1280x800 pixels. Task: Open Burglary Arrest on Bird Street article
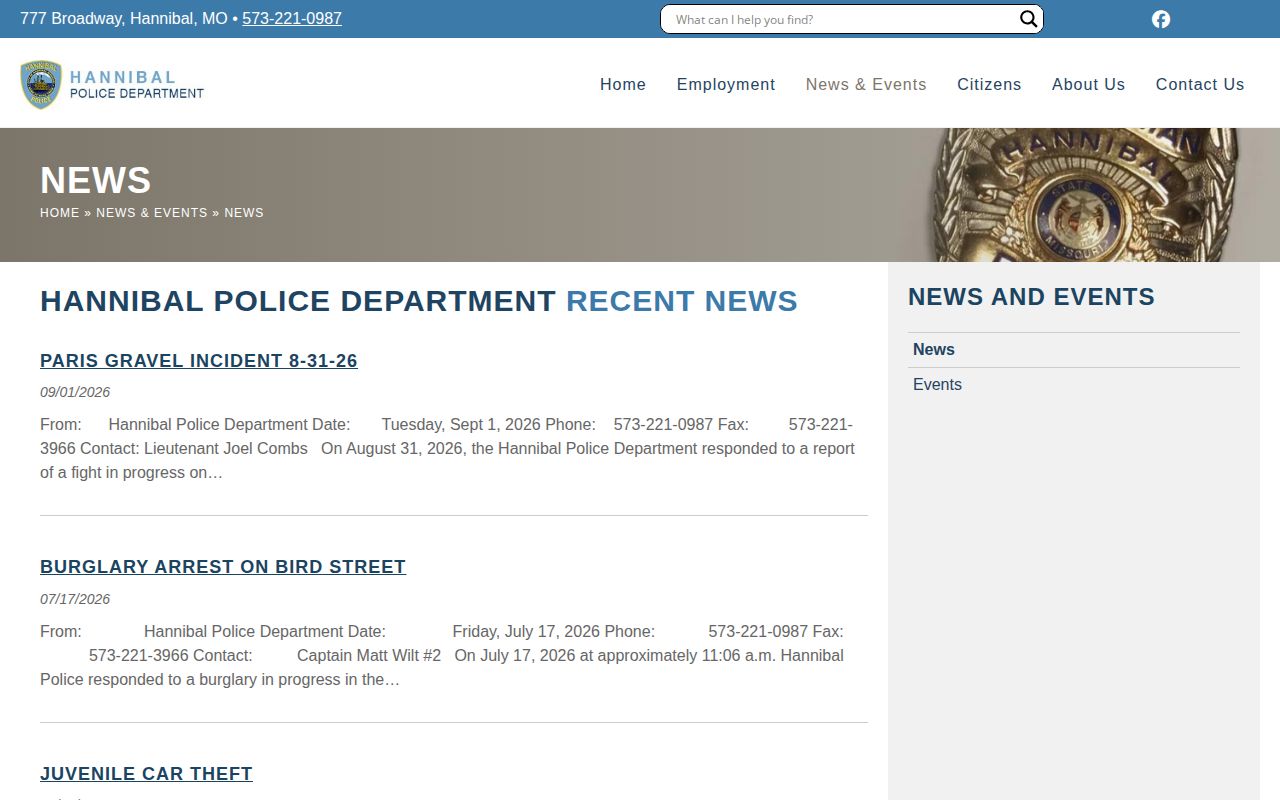coord(223,567)
